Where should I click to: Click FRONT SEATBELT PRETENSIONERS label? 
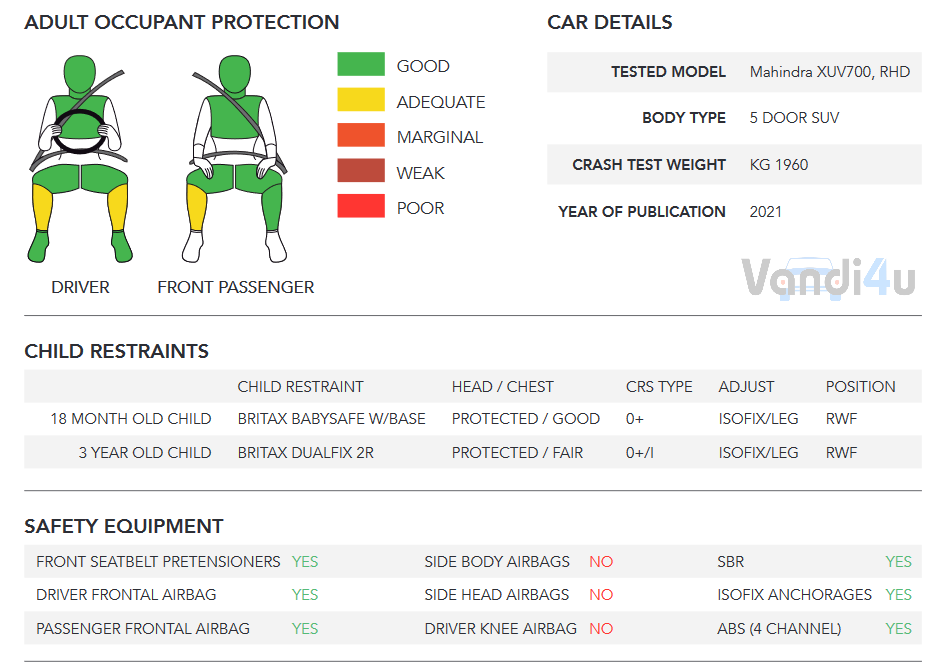(x=158, y=562)
